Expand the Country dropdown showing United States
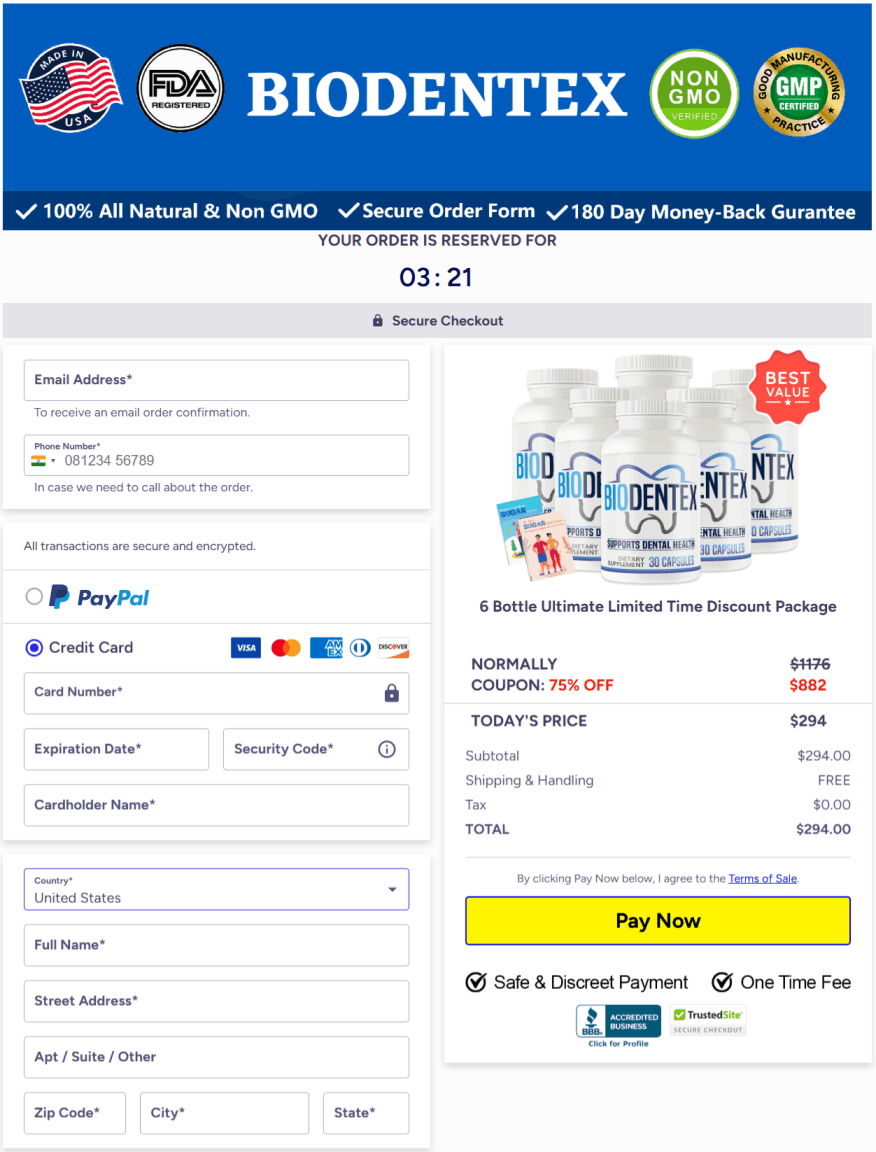The width and height of the screenshot is (876, 1152). (x=216, y=889)
